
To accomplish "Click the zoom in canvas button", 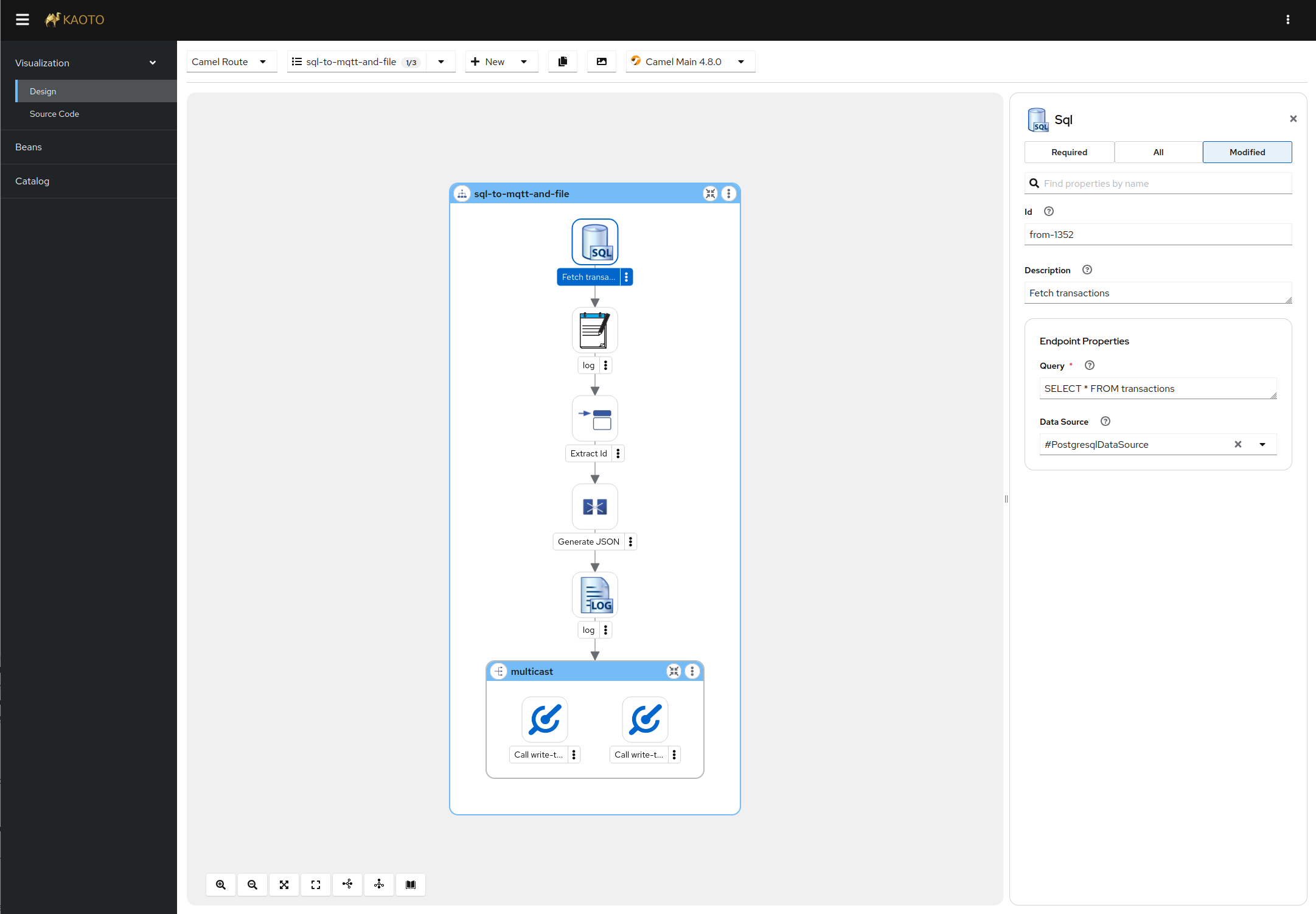I will (x=221, y=884).
